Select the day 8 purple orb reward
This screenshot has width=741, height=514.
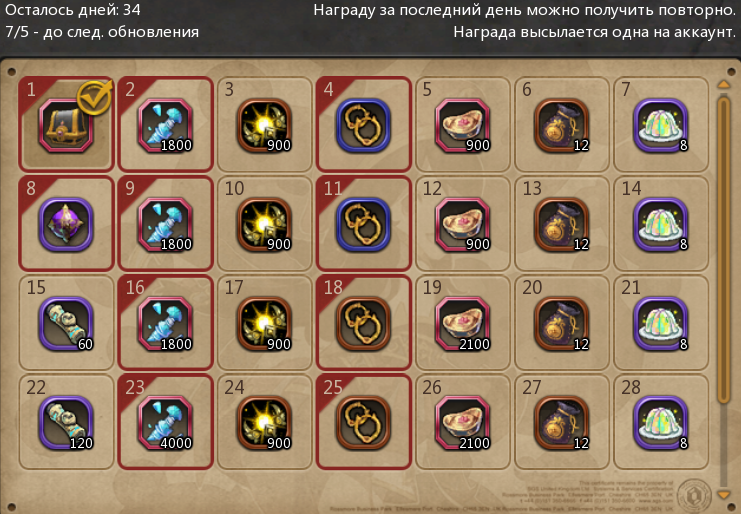66,225
